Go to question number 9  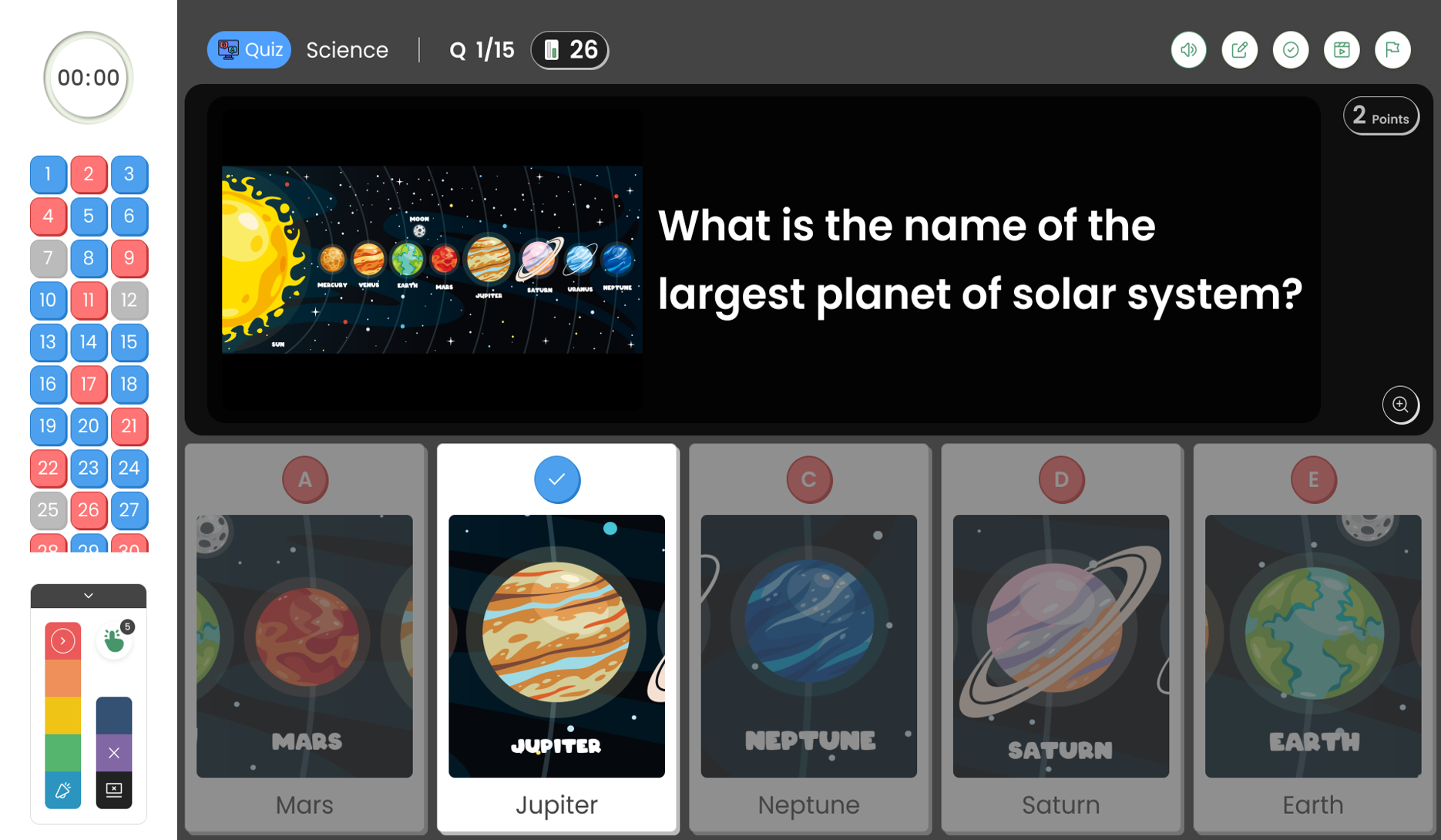129,258
